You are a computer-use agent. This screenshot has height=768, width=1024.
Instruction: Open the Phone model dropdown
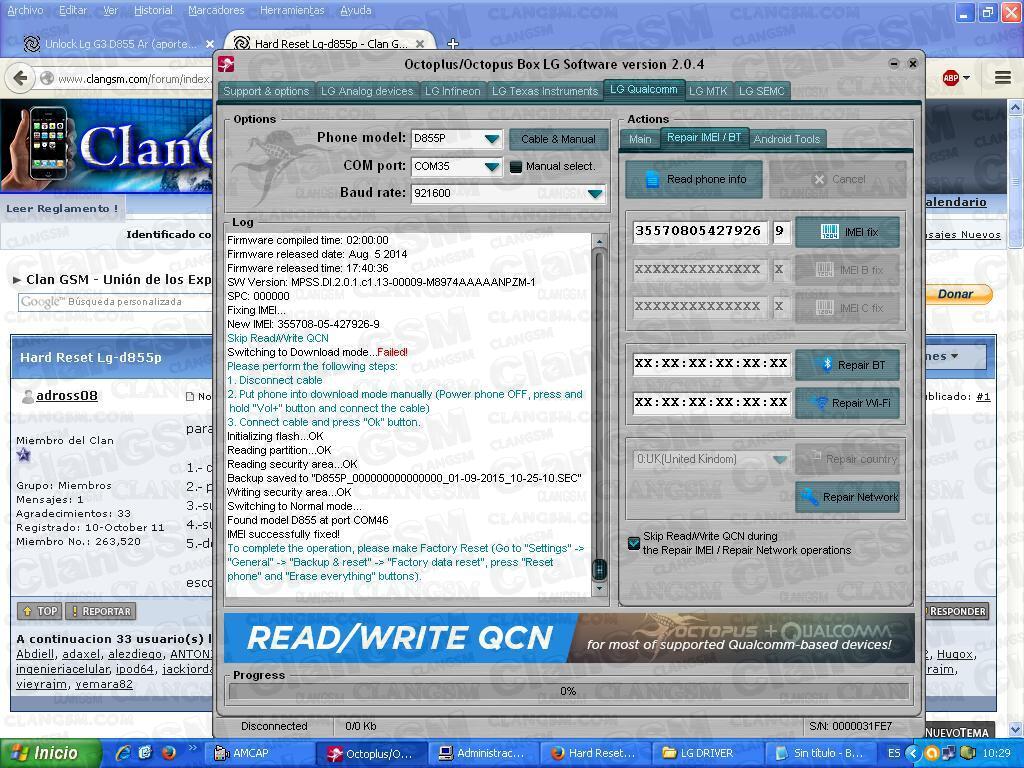tap(492, 138)
